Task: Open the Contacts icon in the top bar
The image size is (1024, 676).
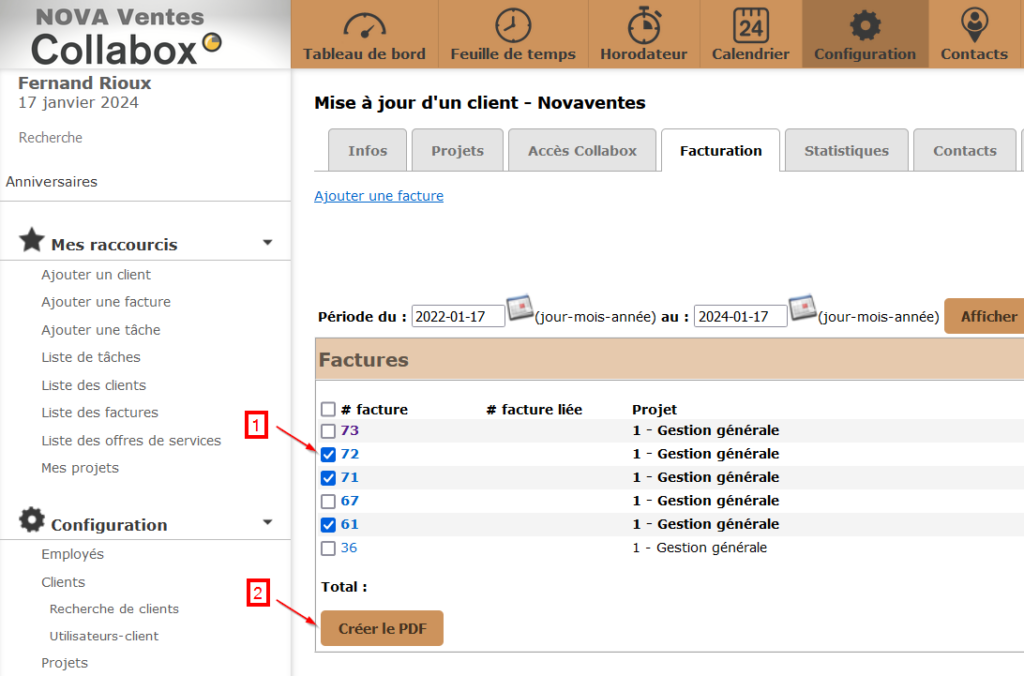Action: 973,26
